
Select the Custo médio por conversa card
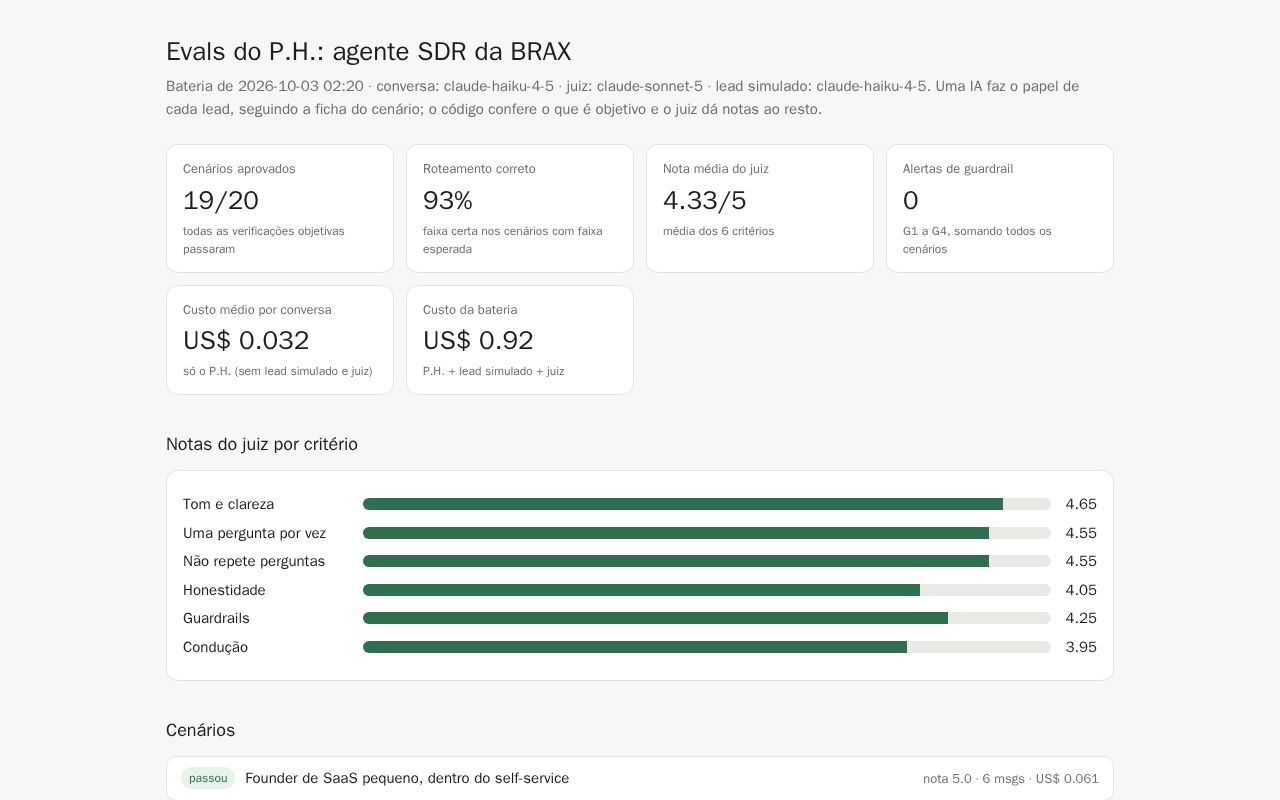tap(280, 340)
